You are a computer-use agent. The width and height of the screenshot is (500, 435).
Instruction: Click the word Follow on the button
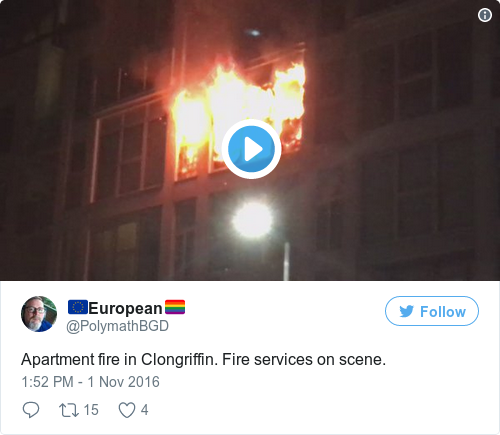[443, 312]
